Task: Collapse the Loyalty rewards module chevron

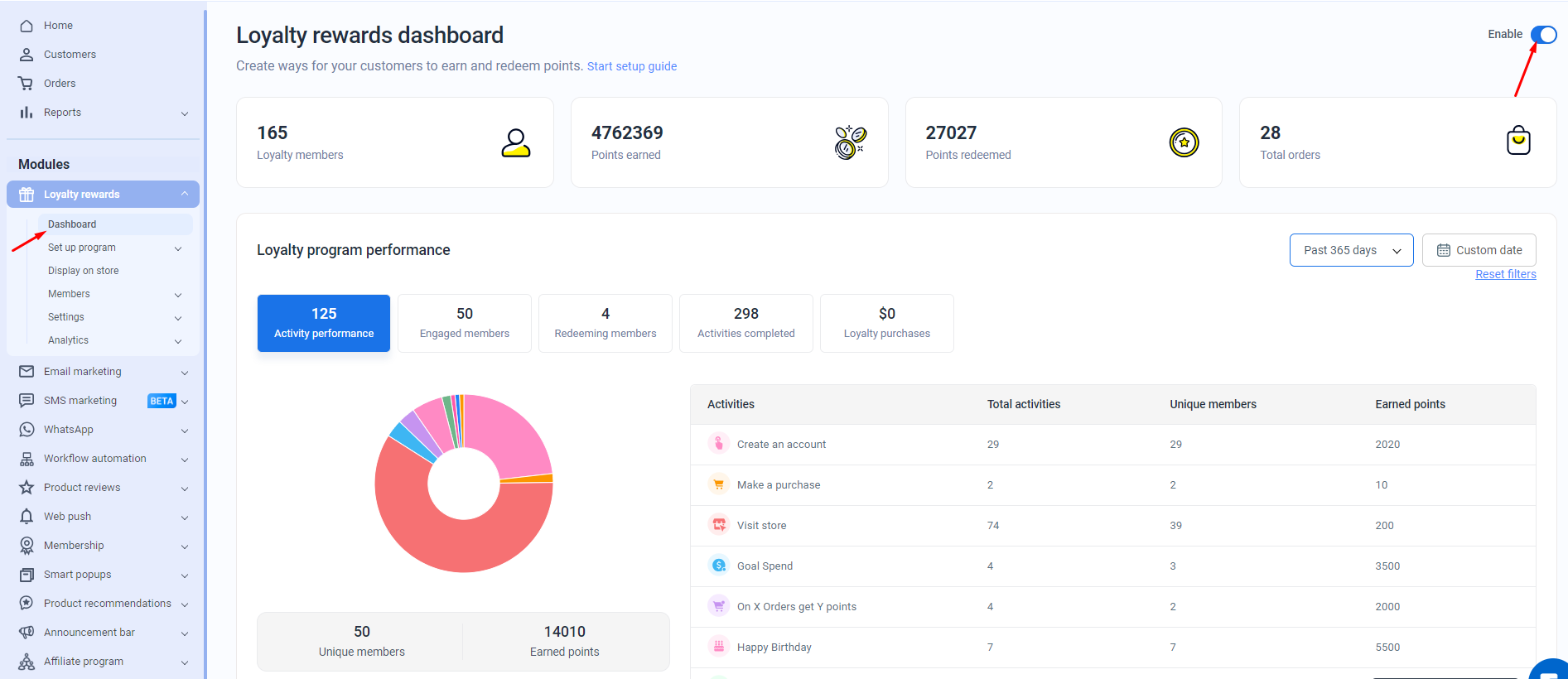Action: point(185,194)
